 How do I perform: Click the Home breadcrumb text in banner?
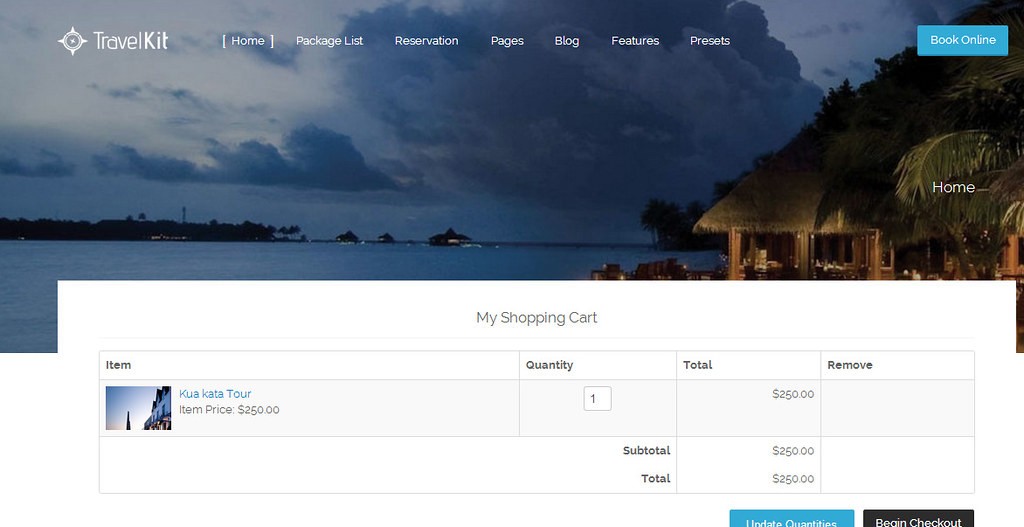click(953, 187)
